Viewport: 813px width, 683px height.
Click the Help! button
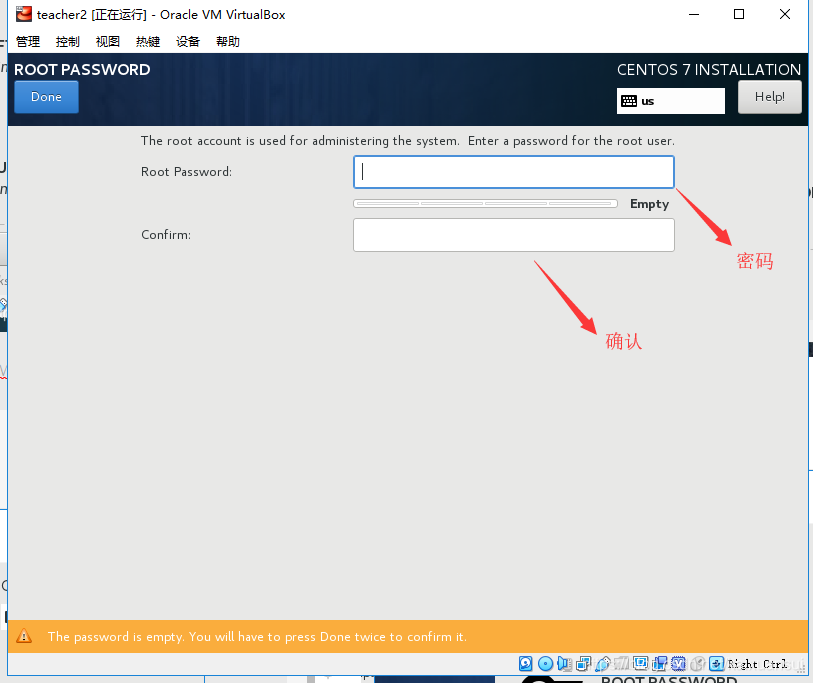769,97
